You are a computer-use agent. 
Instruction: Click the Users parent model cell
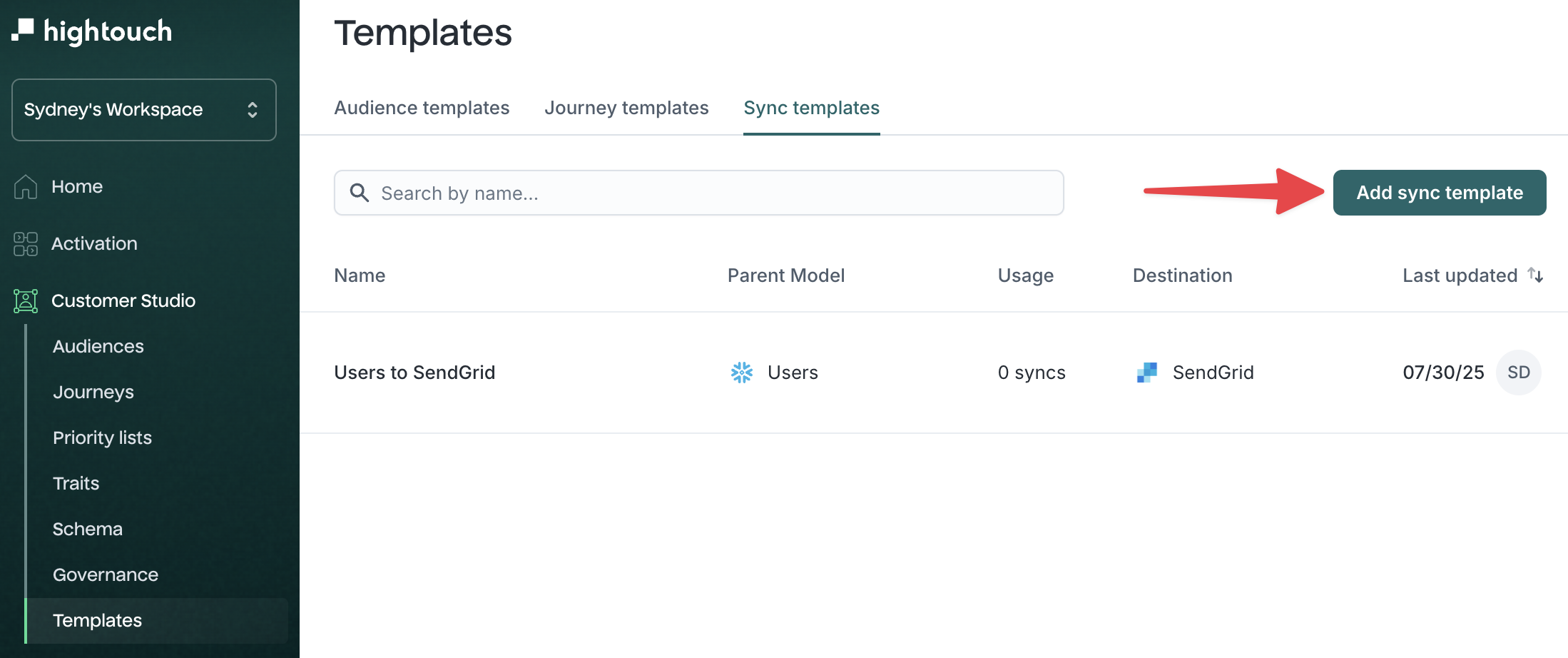point(793,373)
